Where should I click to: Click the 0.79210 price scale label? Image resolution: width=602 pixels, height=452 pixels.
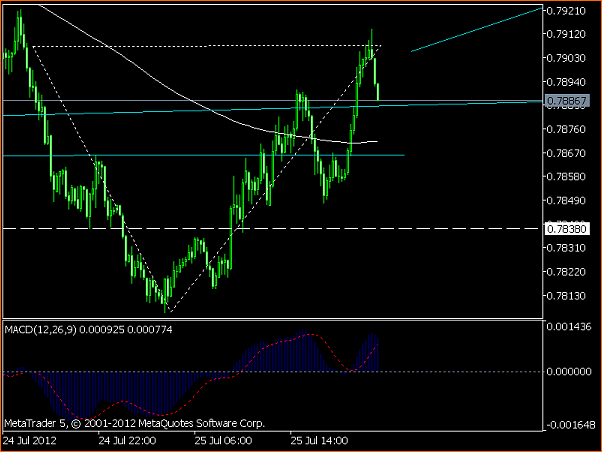click(566, 11)
